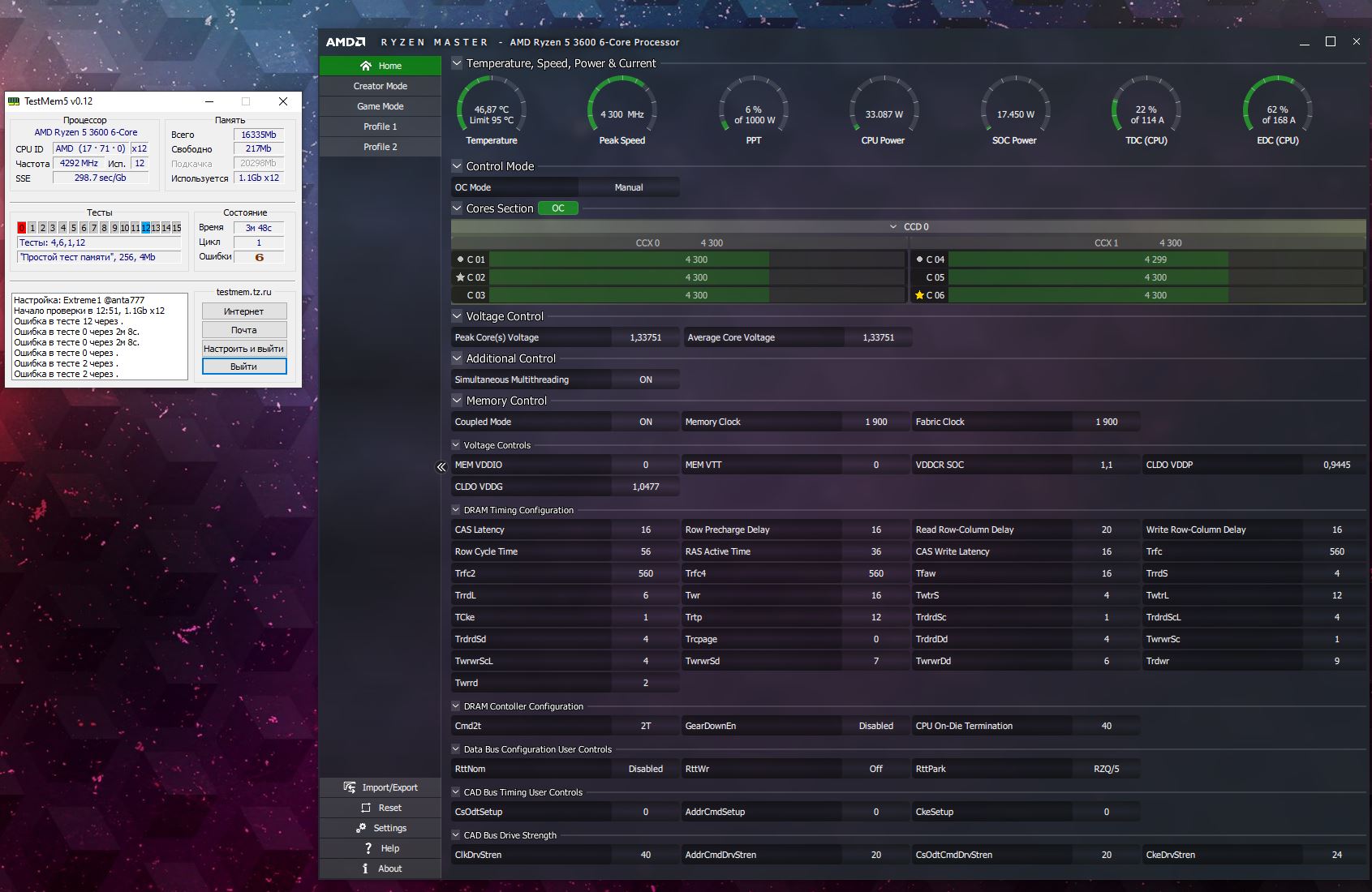
Task: Click the TestMem5 error log list
Action: pos(100,337)
